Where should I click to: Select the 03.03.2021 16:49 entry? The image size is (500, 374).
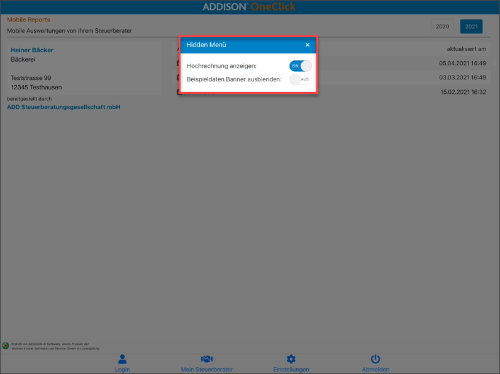pyautogui.click(x=462, y=77)
